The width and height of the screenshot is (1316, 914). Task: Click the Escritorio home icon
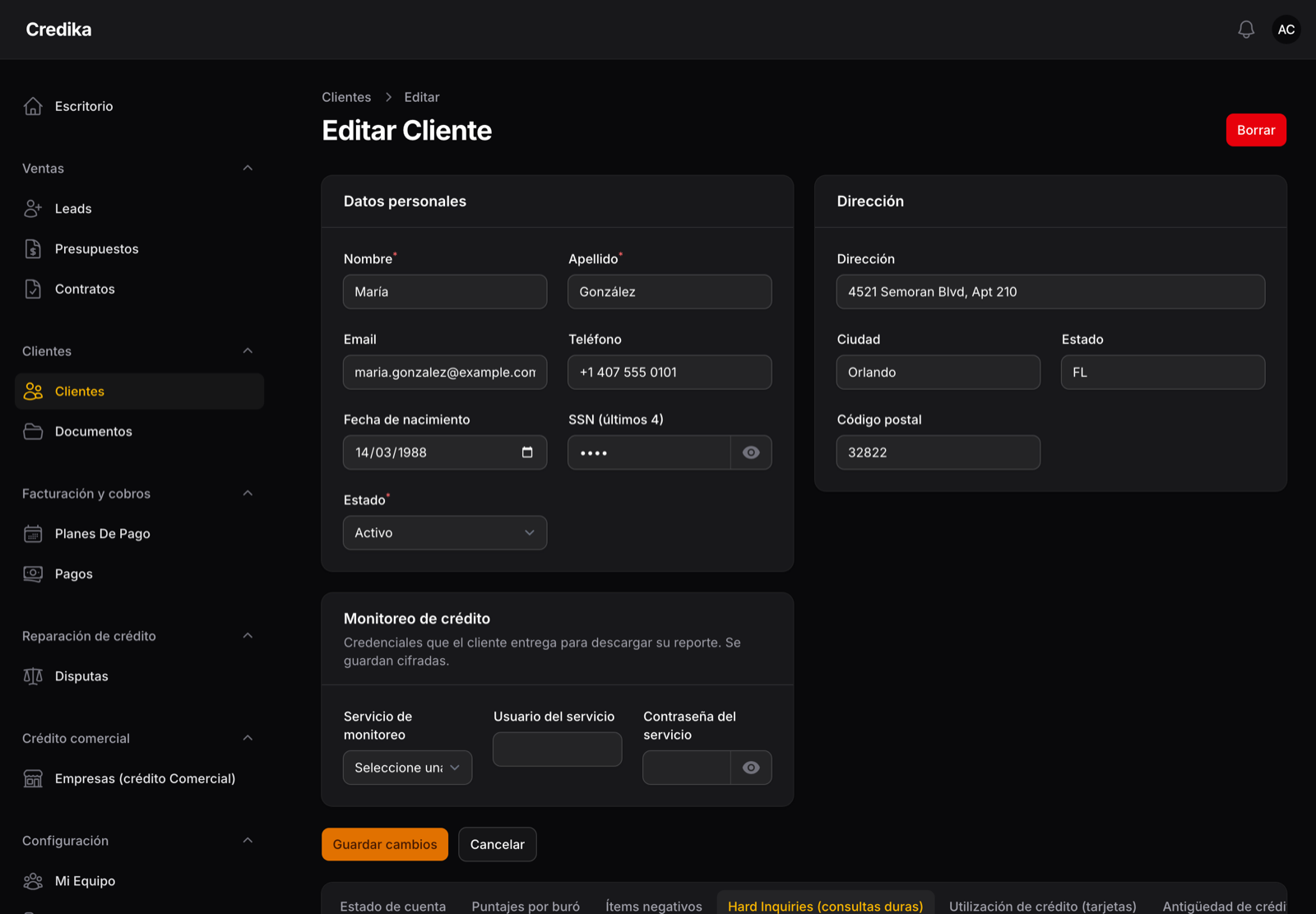pyautogui.click(x=33, y=106)
